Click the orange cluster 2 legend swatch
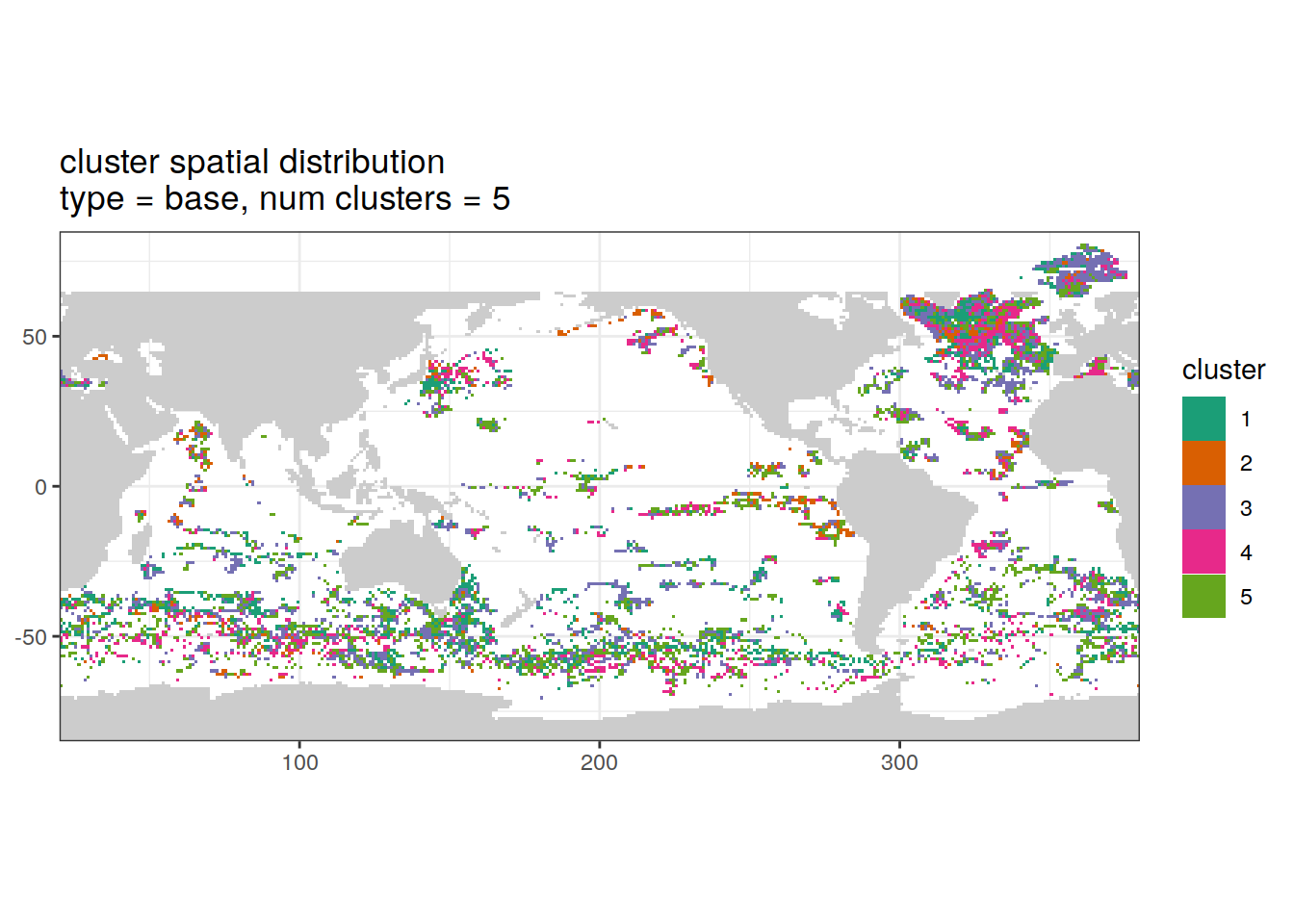This screenshot has height=924, width=1294. pos(1203,463)
